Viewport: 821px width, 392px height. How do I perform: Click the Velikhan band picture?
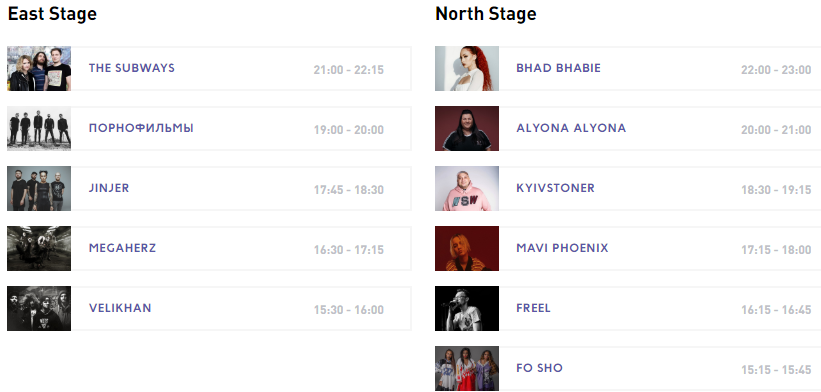pyautogui.click(x=39, y=308)
